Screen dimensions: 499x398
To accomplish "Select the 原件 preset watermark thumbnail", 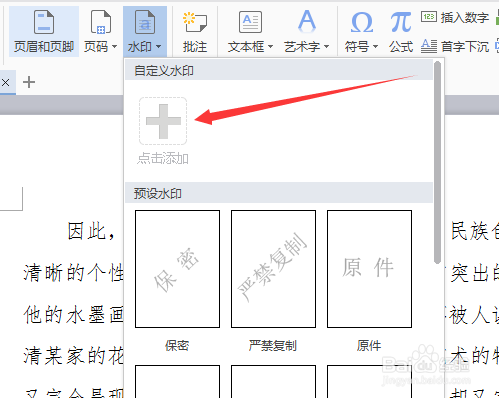I will [369, 269].
